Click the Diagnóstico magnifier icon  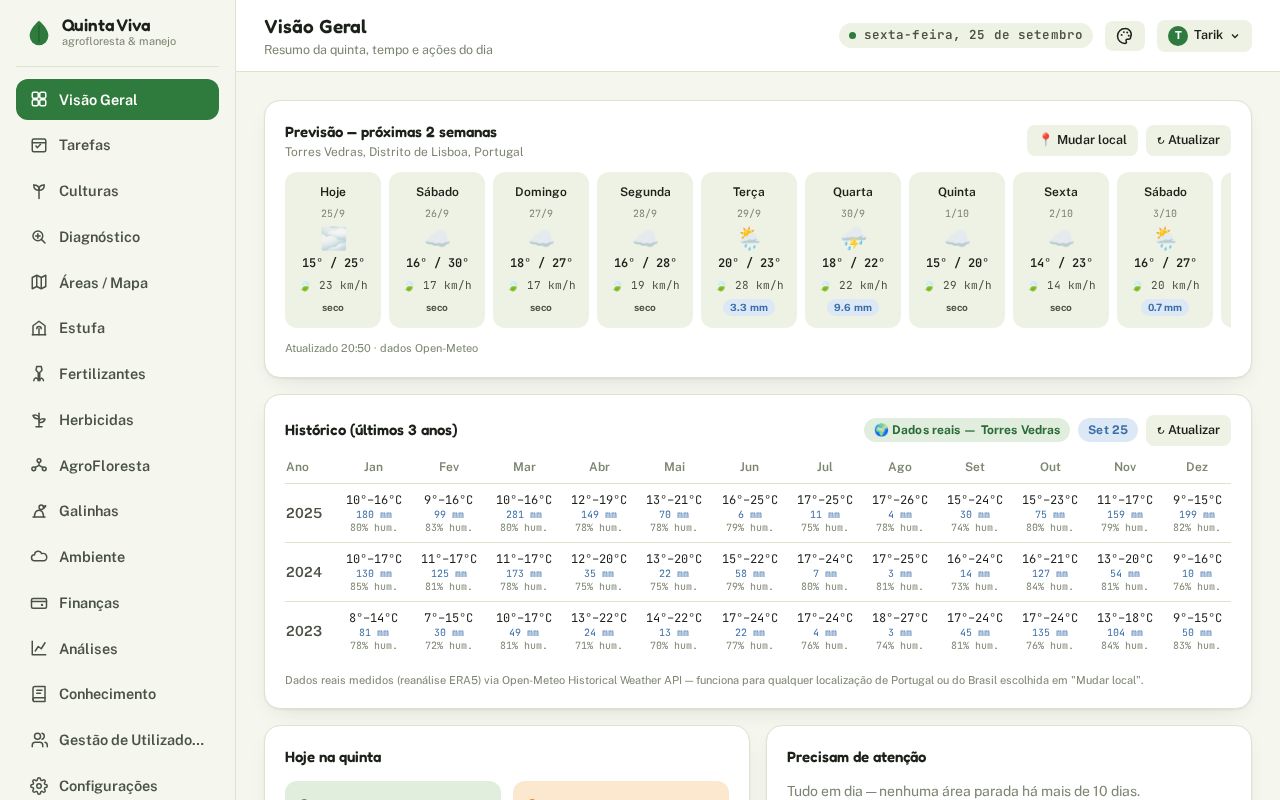(39, 237)
